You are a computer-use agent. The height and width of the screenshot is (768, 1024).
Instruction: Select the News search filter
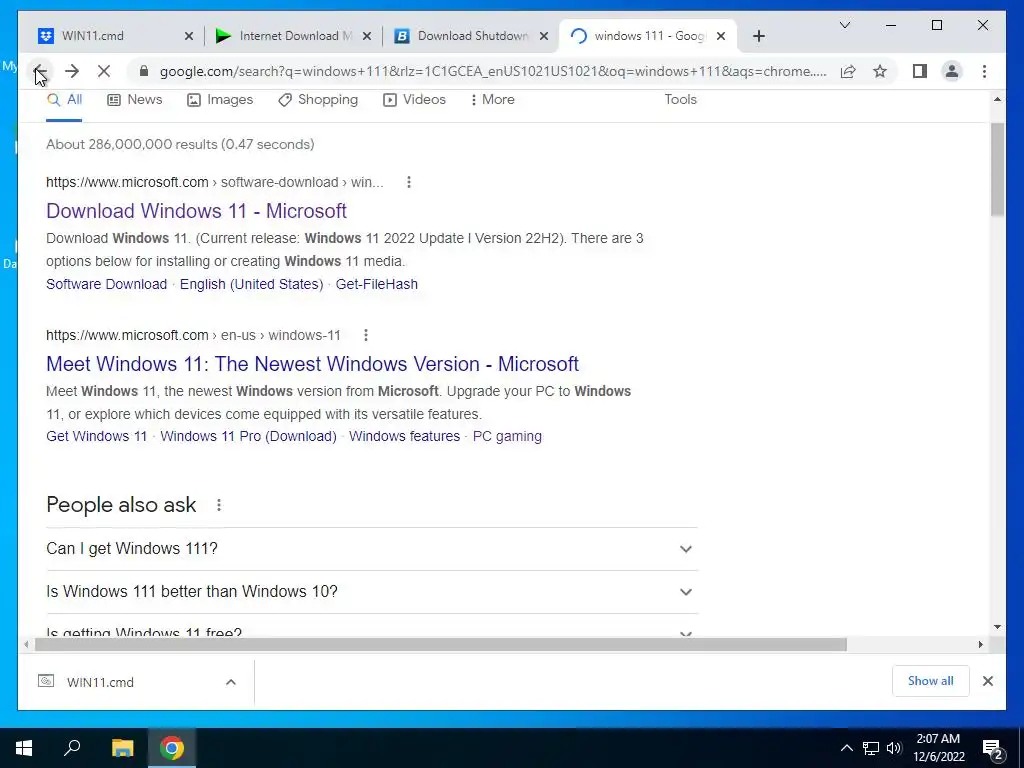[134, 100]
